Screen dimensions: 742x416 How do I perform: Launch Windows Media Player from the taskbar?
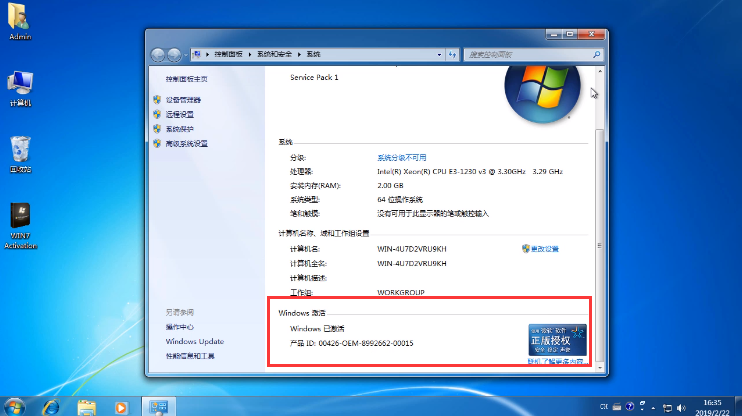click(x=121, y=407)
